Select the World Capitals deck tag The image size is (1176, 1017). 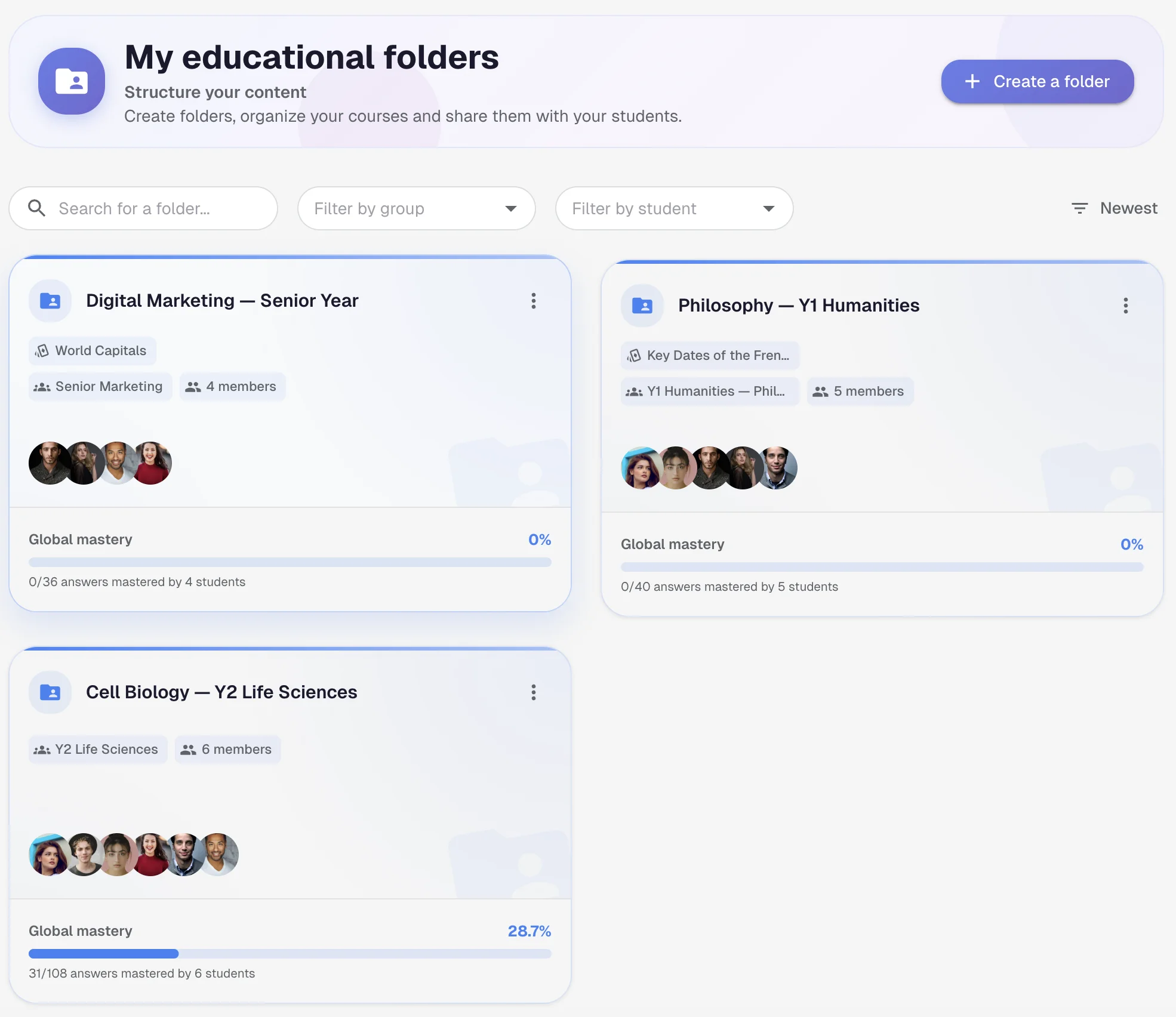tap(93, 351)
